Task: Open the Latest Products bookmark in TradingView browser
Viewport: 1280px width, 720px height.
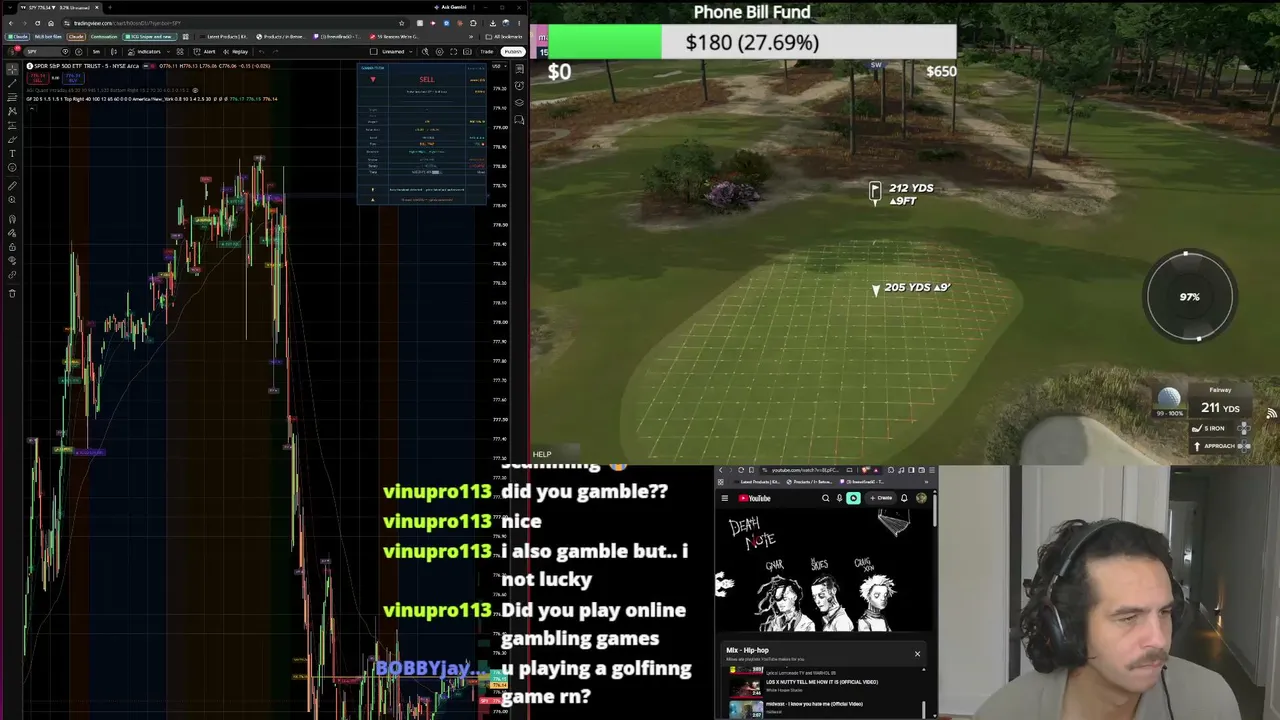Action: 224,37
